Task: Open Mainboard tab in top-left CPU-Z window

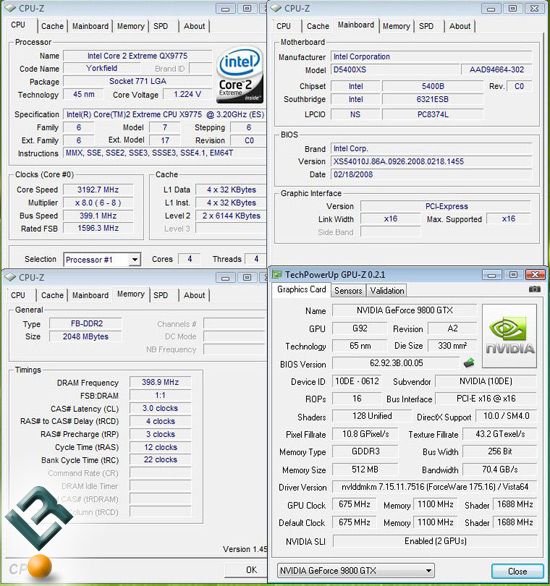Action: click(x=90, y=26)
